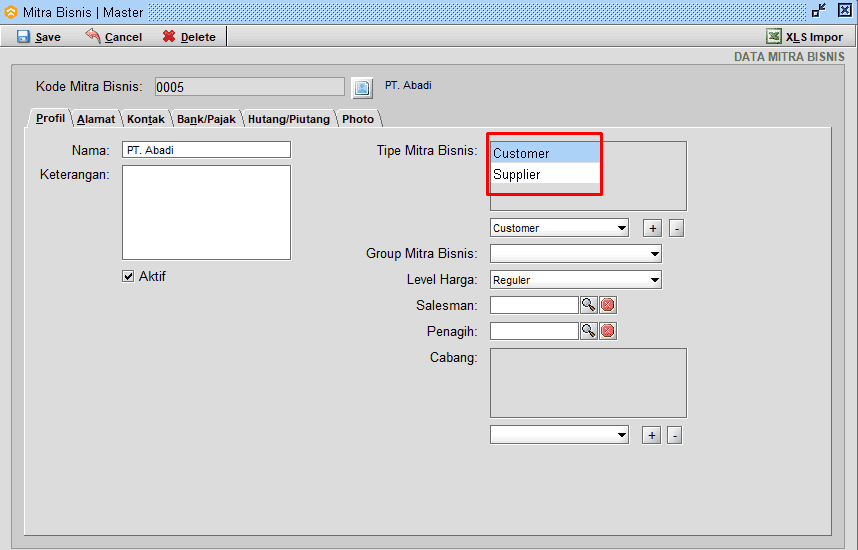Viewport: 858px width, 550px height.
Task: Click into the Keterangan text area
Action: [x=206, y=212]
